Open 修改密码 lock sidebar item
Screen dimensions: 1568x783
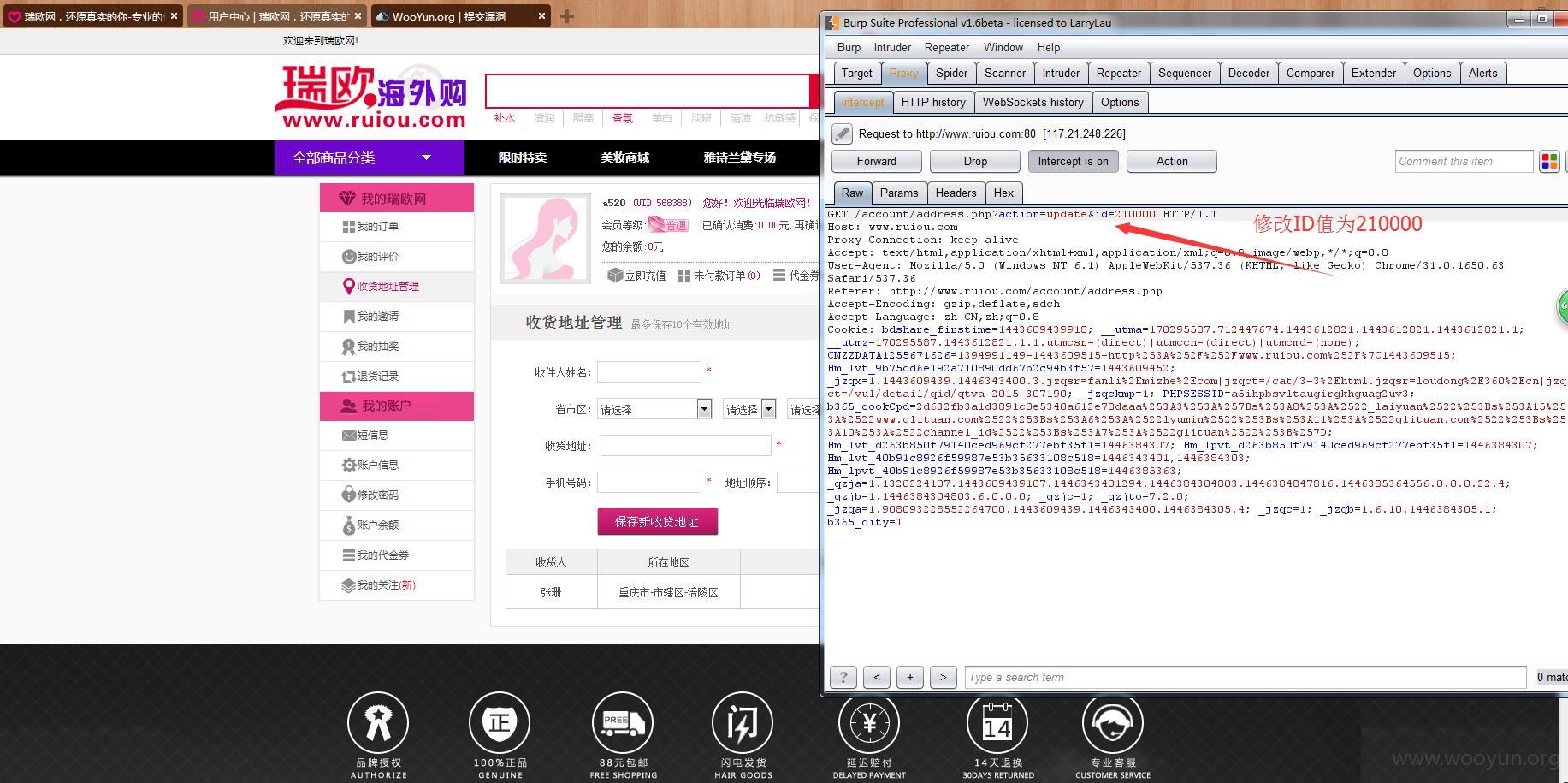[370, 495]
